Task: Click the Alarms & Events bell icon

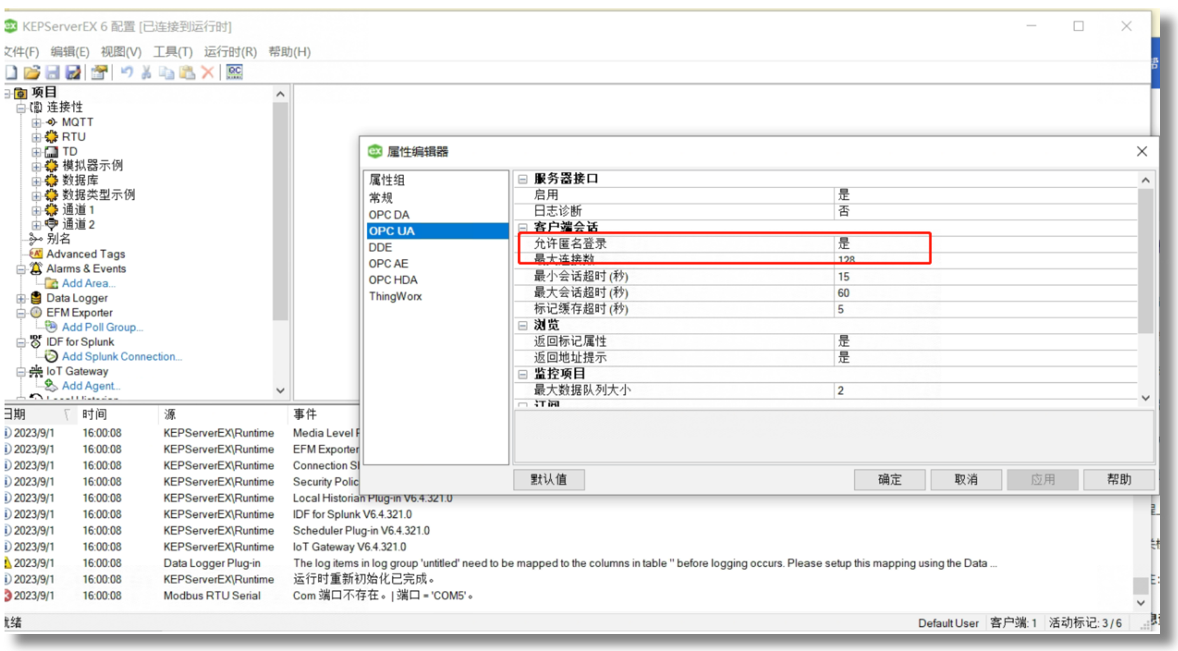Action: [x=36, y=268]
